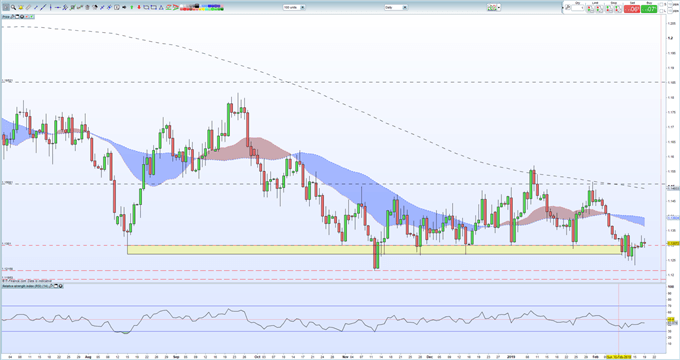680x360 pixels.
Task: Select the magnifier zoom tool
Action: coord(13,7)
